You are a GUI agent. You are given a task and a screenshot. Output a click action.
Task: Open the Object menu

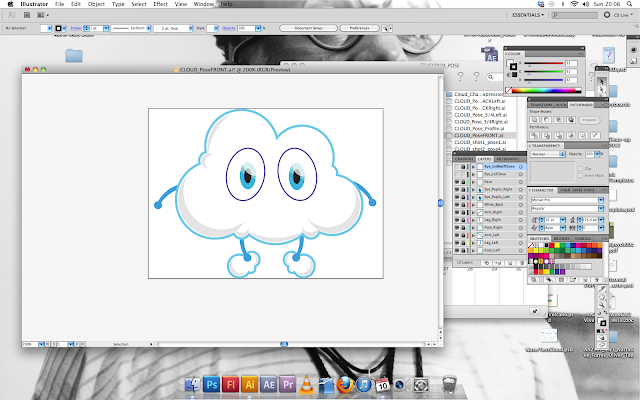(x=96, y=4)
